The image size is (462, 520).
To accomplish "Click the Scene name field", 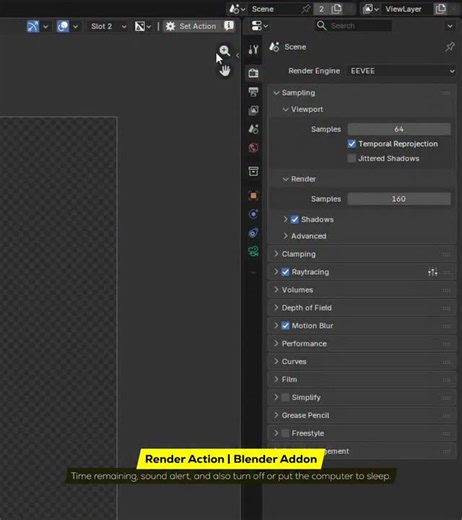I will tap(275, 9).
